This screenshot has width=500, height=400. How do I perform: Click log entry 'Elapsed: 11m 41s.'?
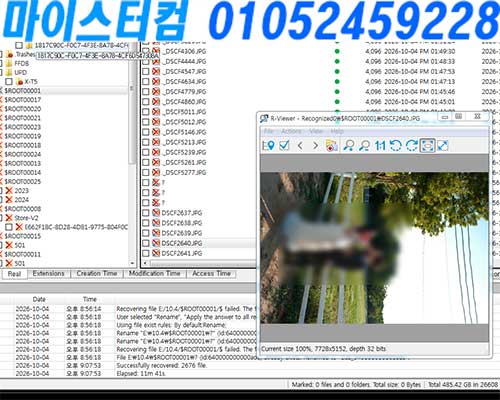coord(141,374)
